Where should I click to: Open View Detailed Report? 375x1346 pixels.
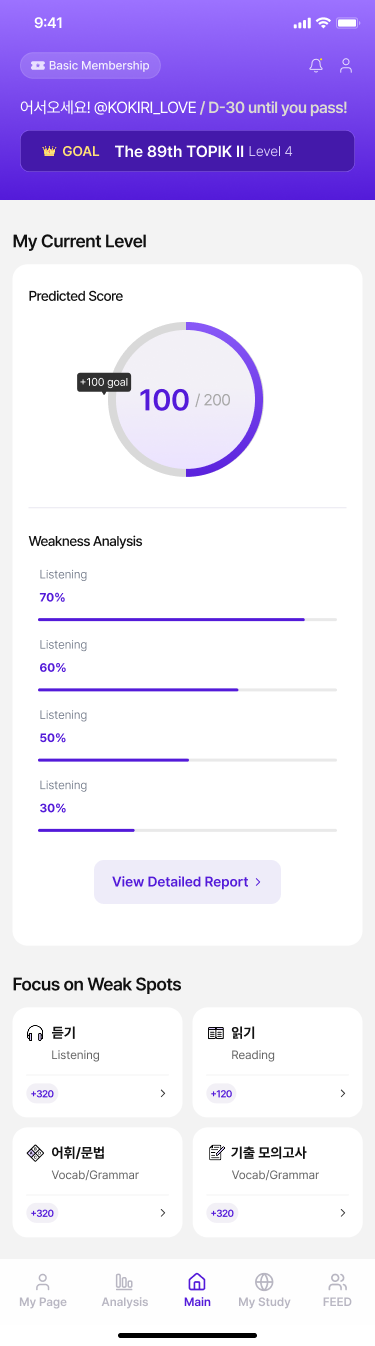coord(187,882)
